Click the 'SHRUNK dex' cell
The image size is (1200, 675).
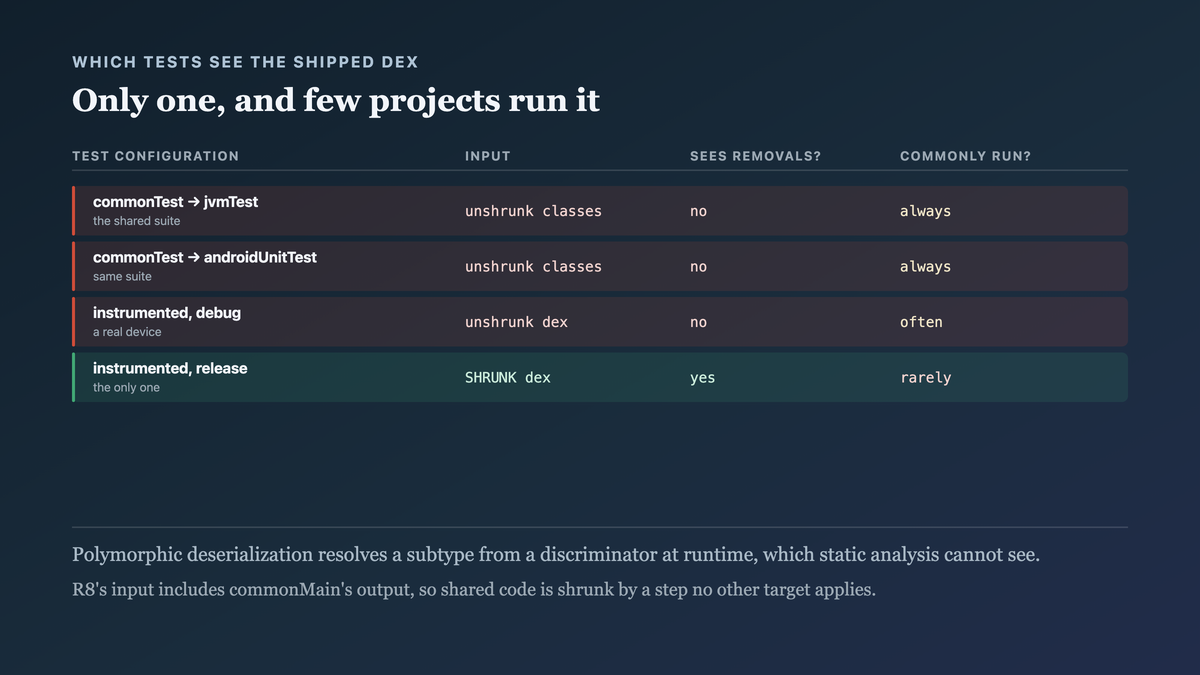point(508,378)
